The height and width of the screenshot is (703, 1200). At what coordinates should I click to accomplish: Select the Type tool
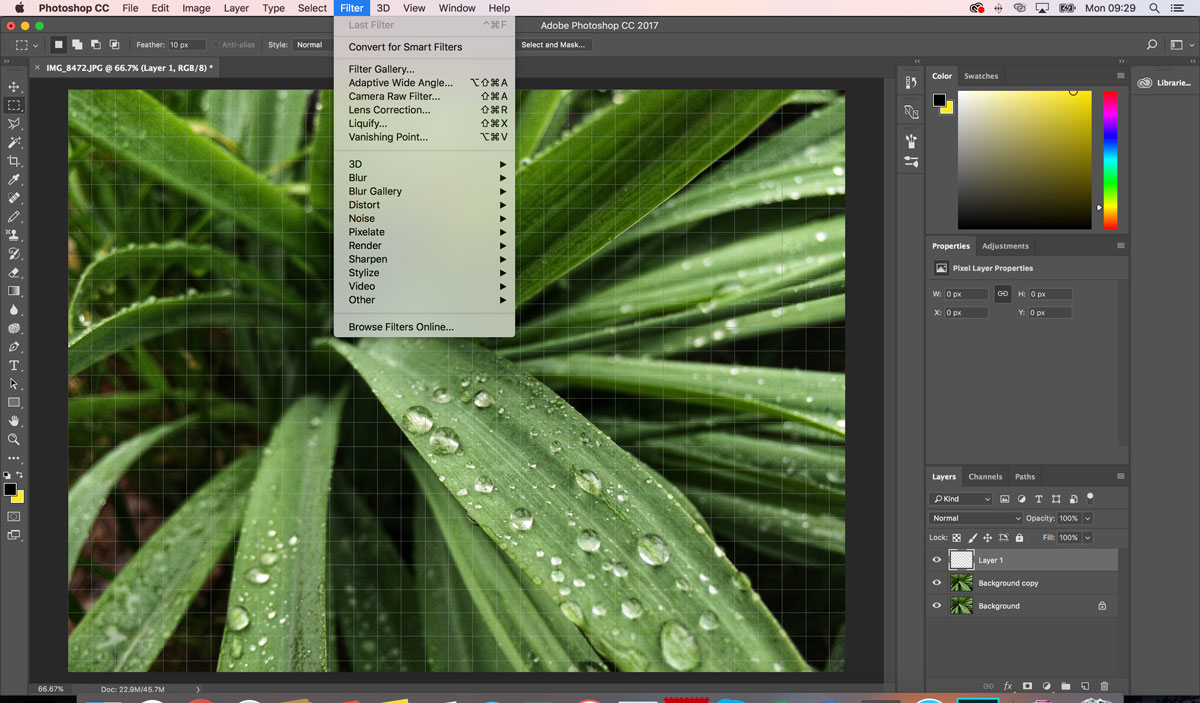point(14,366)
